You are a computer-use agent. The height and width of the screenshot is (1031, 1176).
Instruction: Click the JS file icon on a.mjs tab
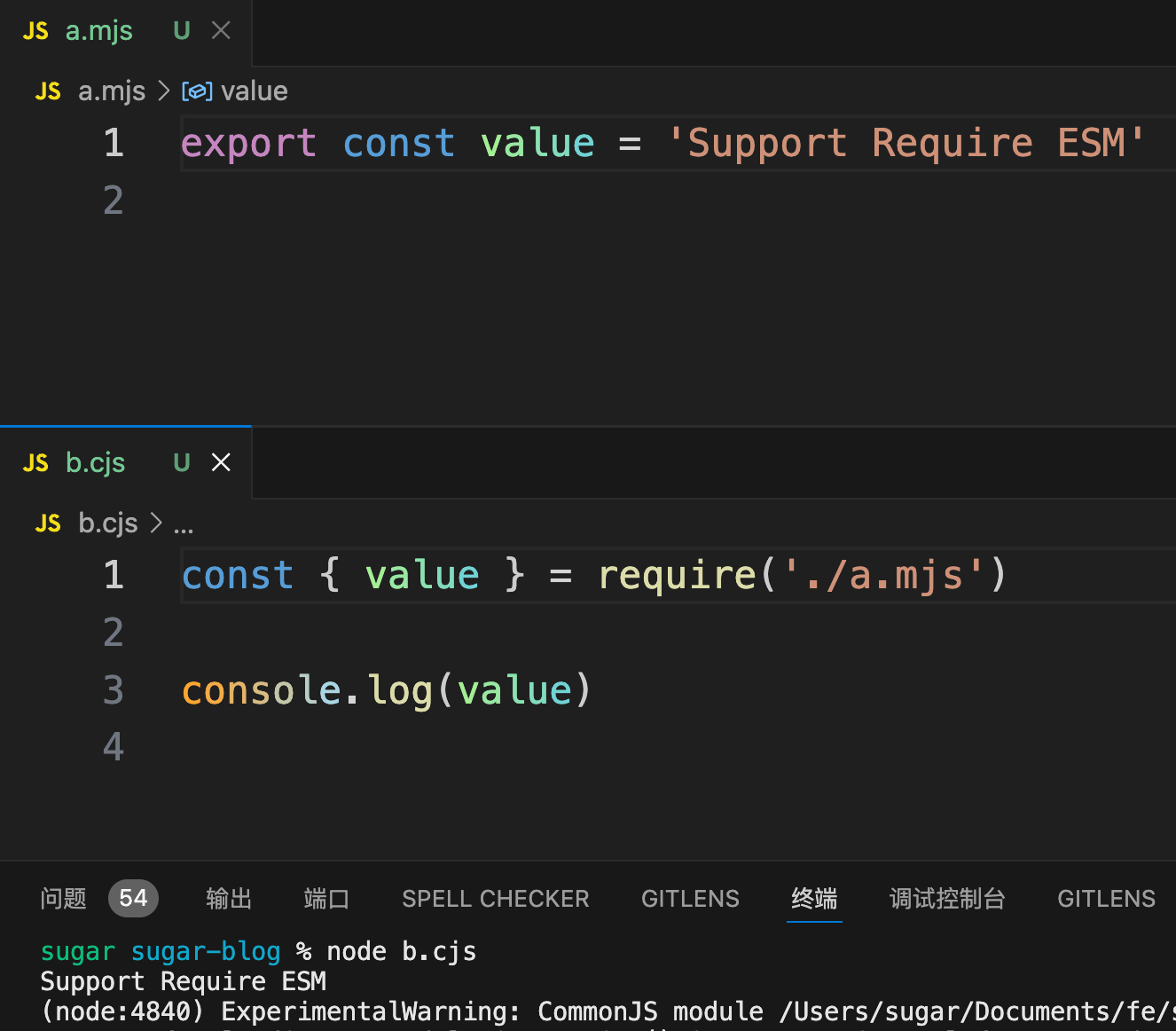(35, 31)
